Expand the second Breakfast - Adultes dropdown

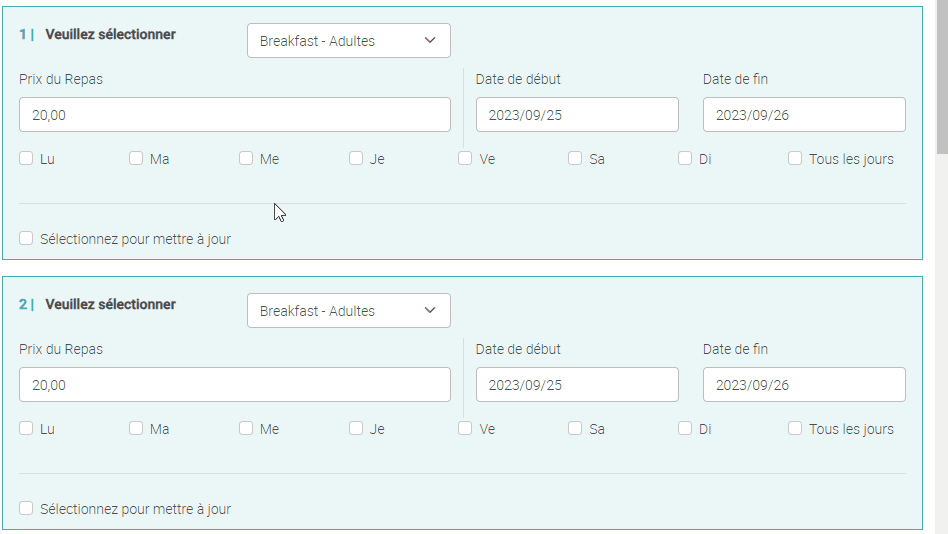348,311
